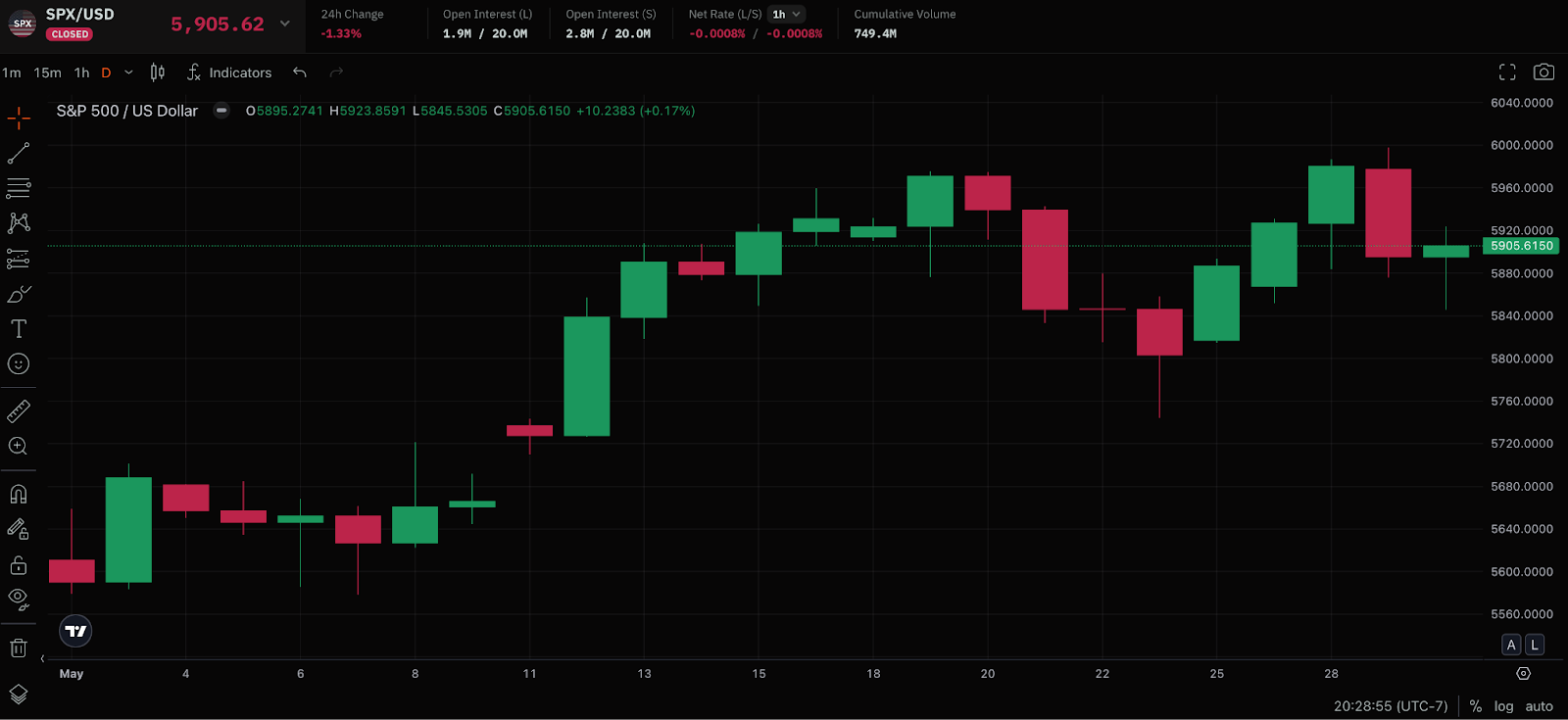The image size is (1568, 720).
Task: Open the object tree layers icon
Action: click(19, 695)
